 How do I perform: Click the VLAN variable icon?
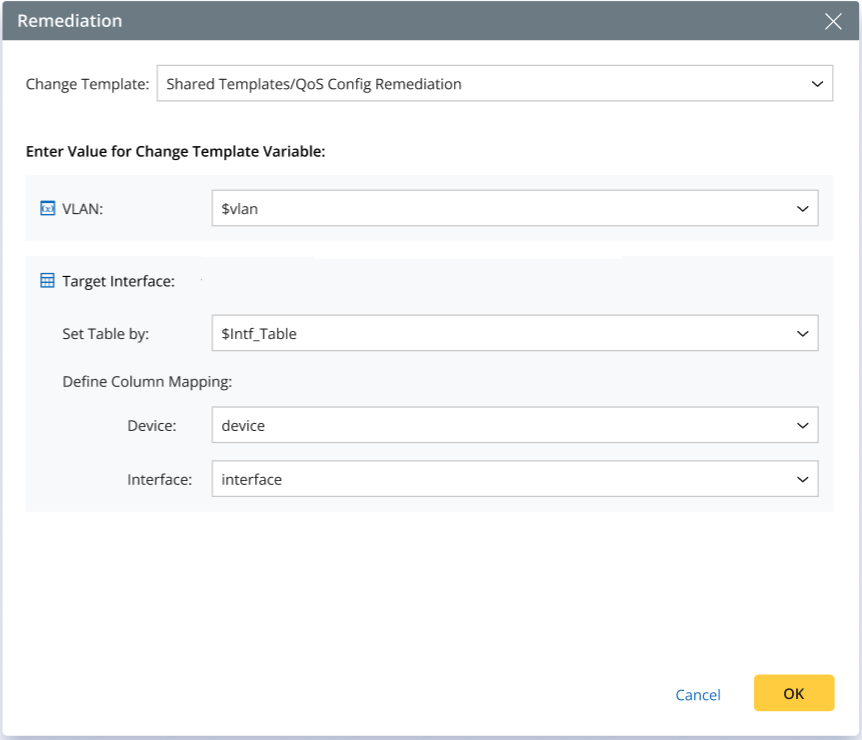pyautogui.click(x=47, y=208)
